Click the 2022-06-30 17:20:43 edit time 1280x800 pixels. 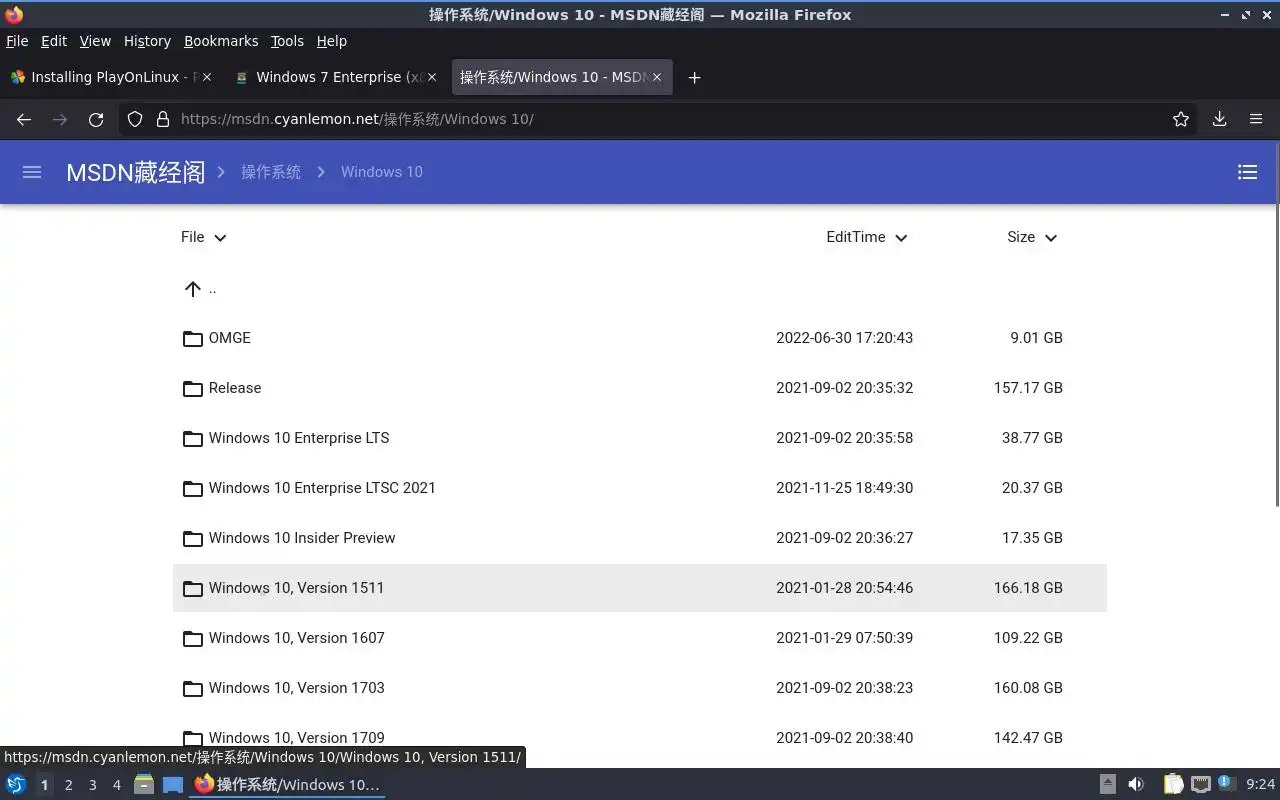844,338
